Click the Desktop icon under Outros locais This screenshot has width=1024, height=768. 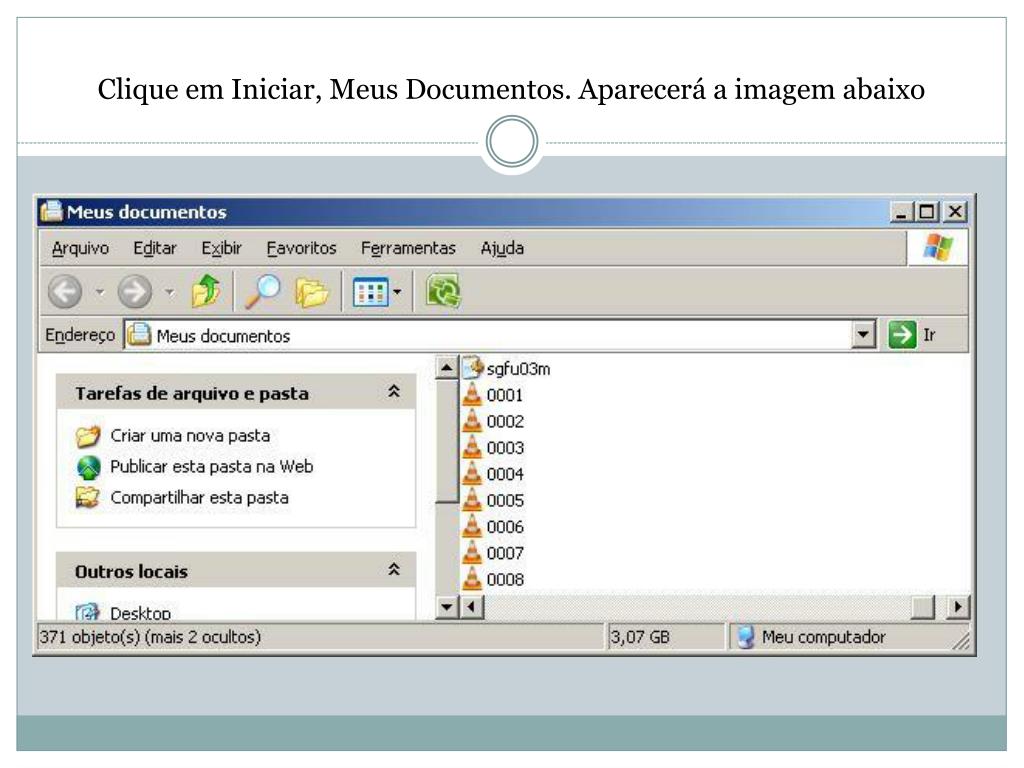(x=88, y=612)
